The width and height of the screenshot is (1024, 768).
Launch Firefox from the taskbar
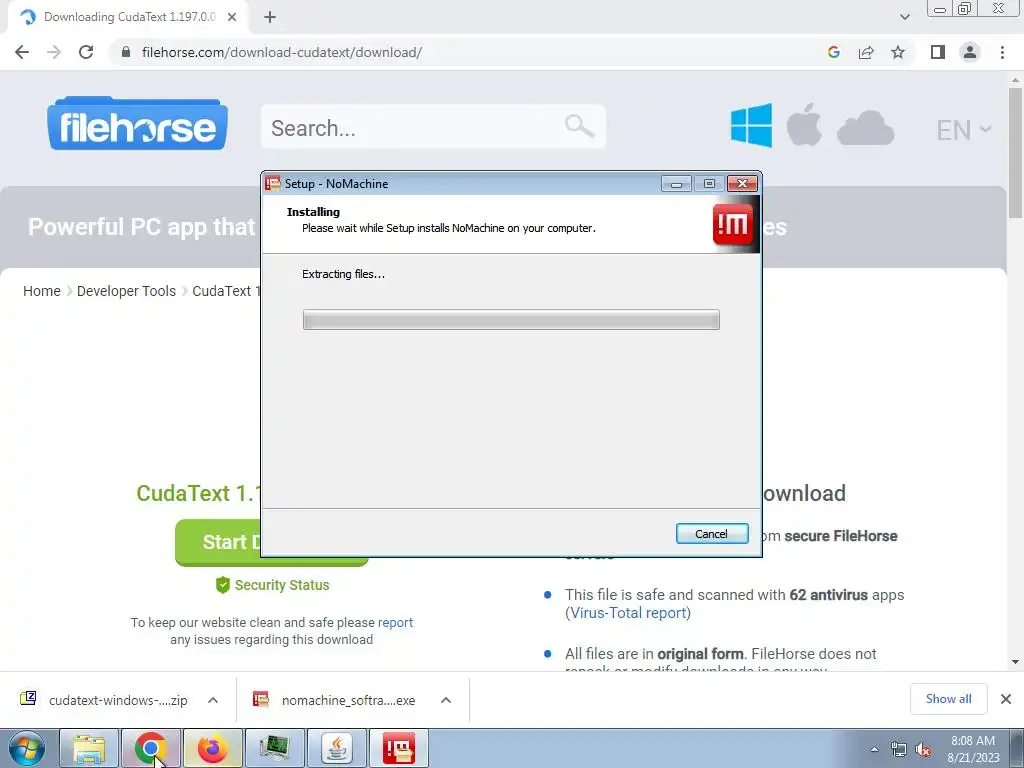click(x=213, y=748)
